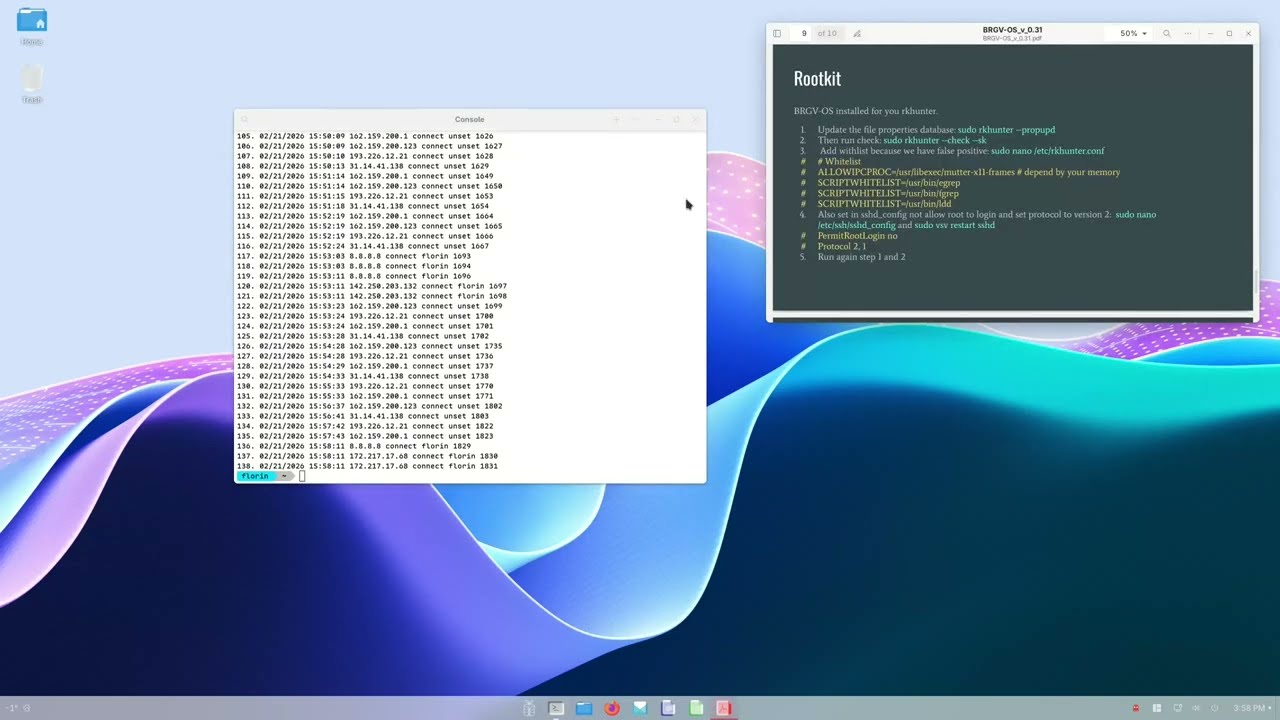Click the red notification tray icon
This screenshot has width=1280, height=720.
(x=1135, y=708)
